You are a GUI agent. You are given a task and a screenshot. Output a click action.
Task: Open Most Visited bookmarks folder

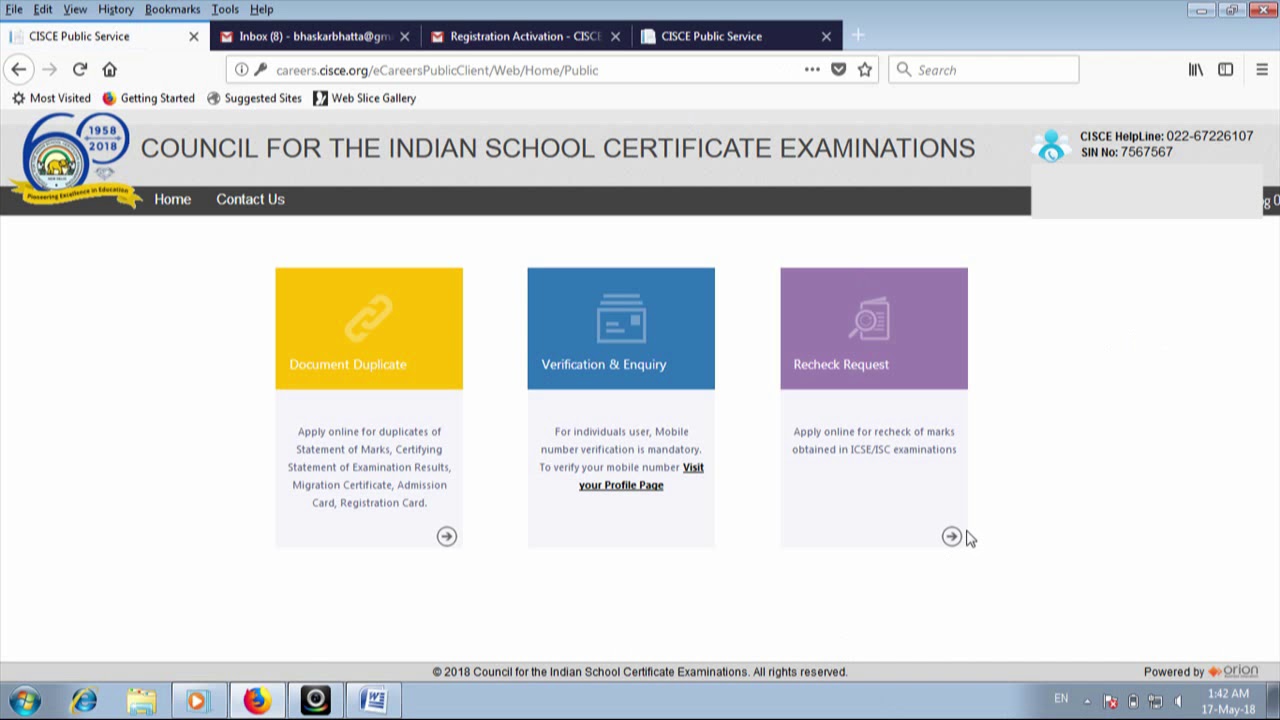click(x=50, y=98)
